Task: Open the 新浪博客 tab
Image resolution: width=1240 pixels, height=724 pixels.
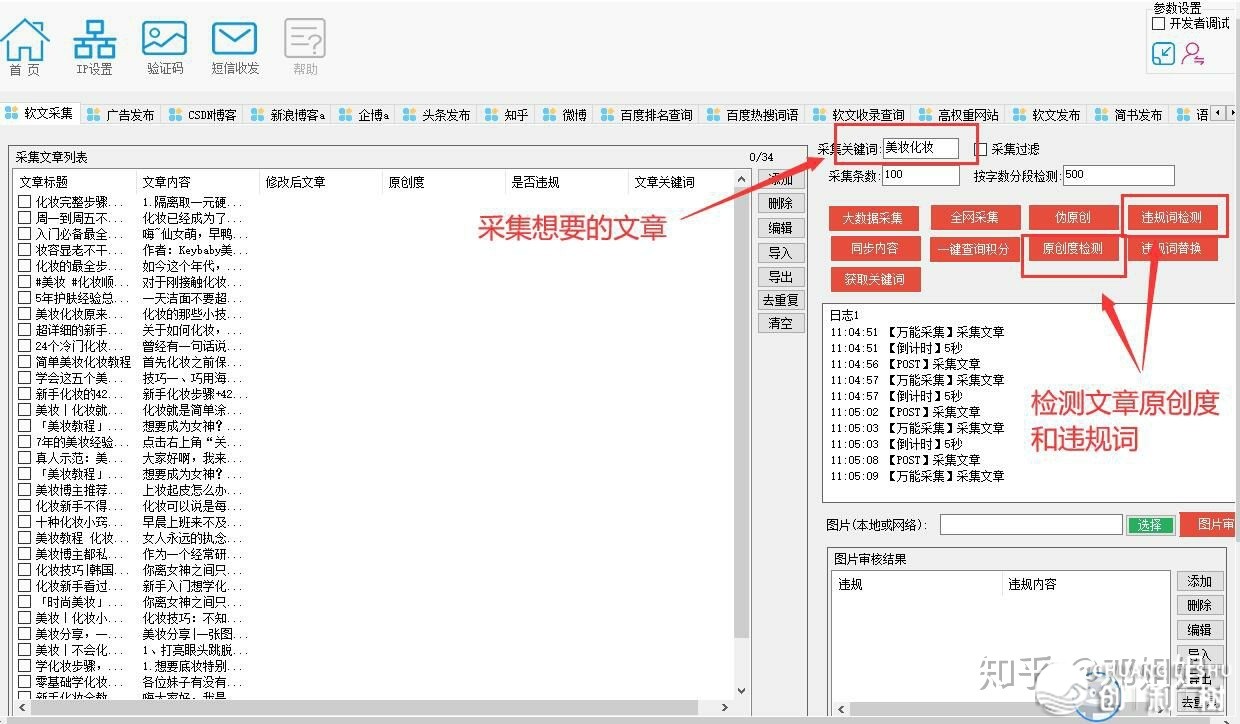Action: (288, 115)
